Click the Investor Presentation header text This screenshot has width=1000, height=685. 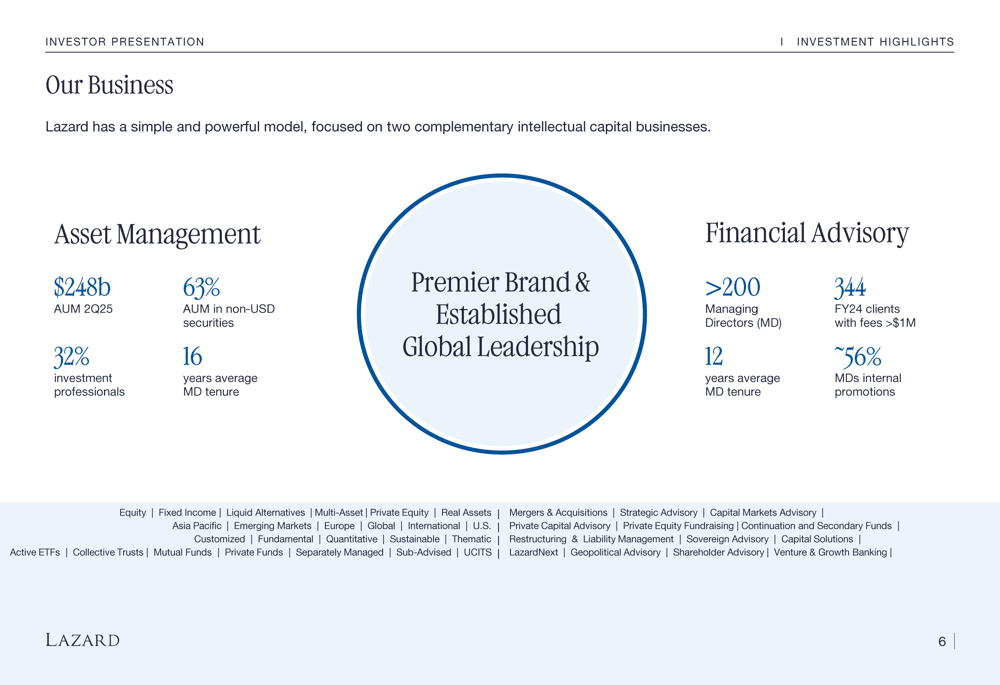tap(125, 42)
